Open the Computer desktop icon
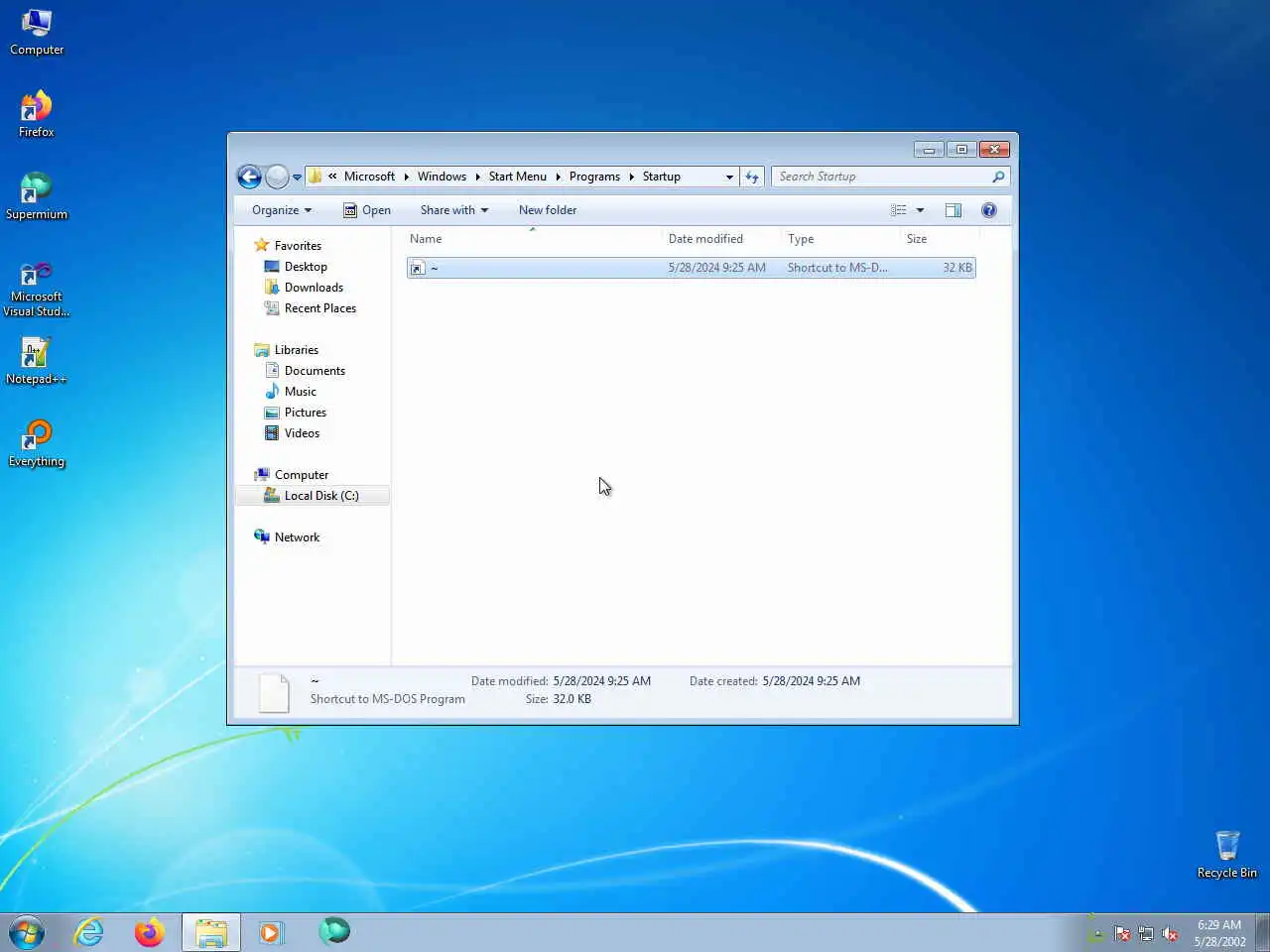 [x=37, y=33]
